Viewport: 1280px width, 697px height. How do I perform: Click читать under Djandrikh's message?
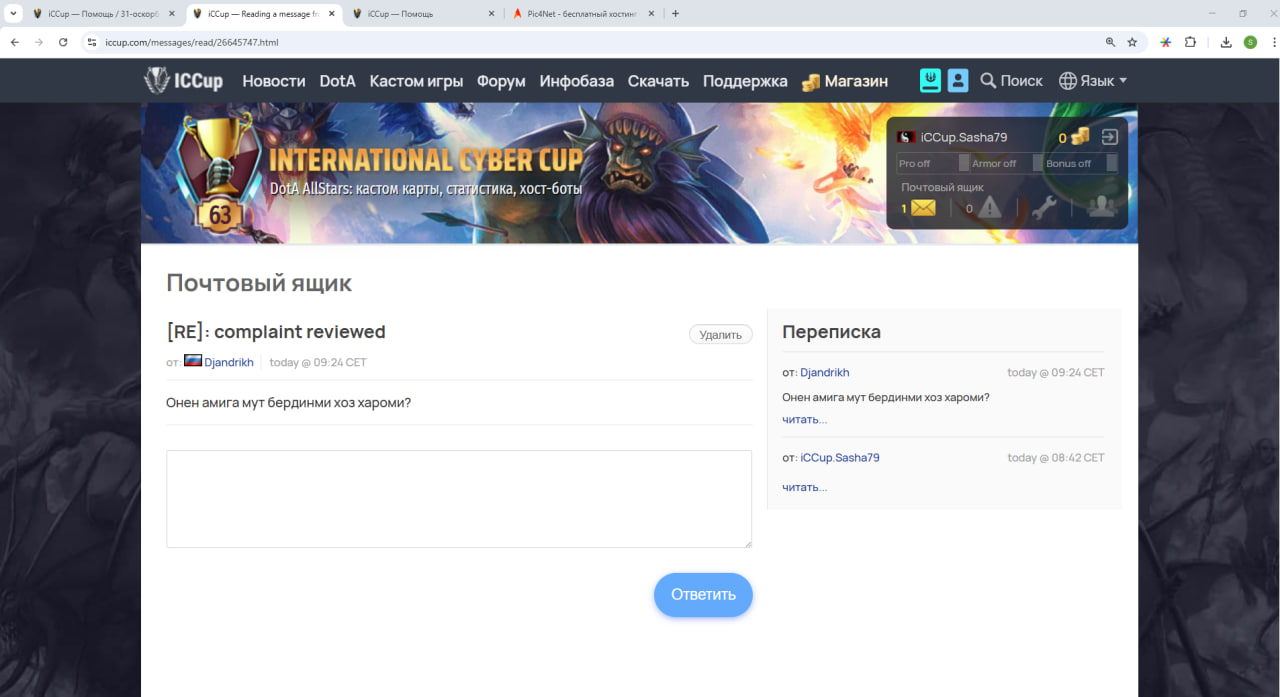805,419
